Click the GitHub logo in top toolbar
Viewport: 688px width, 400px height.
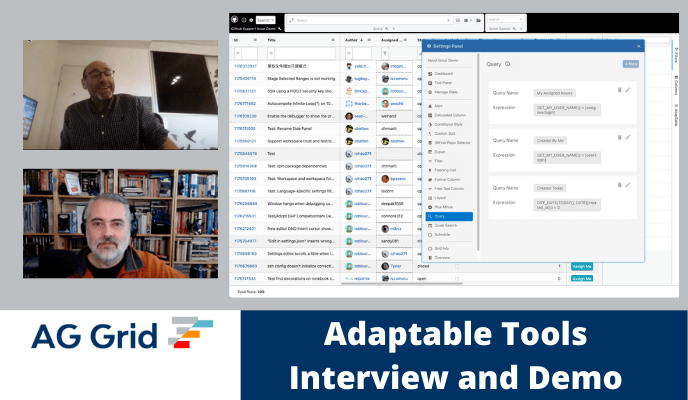coord(236,19)
